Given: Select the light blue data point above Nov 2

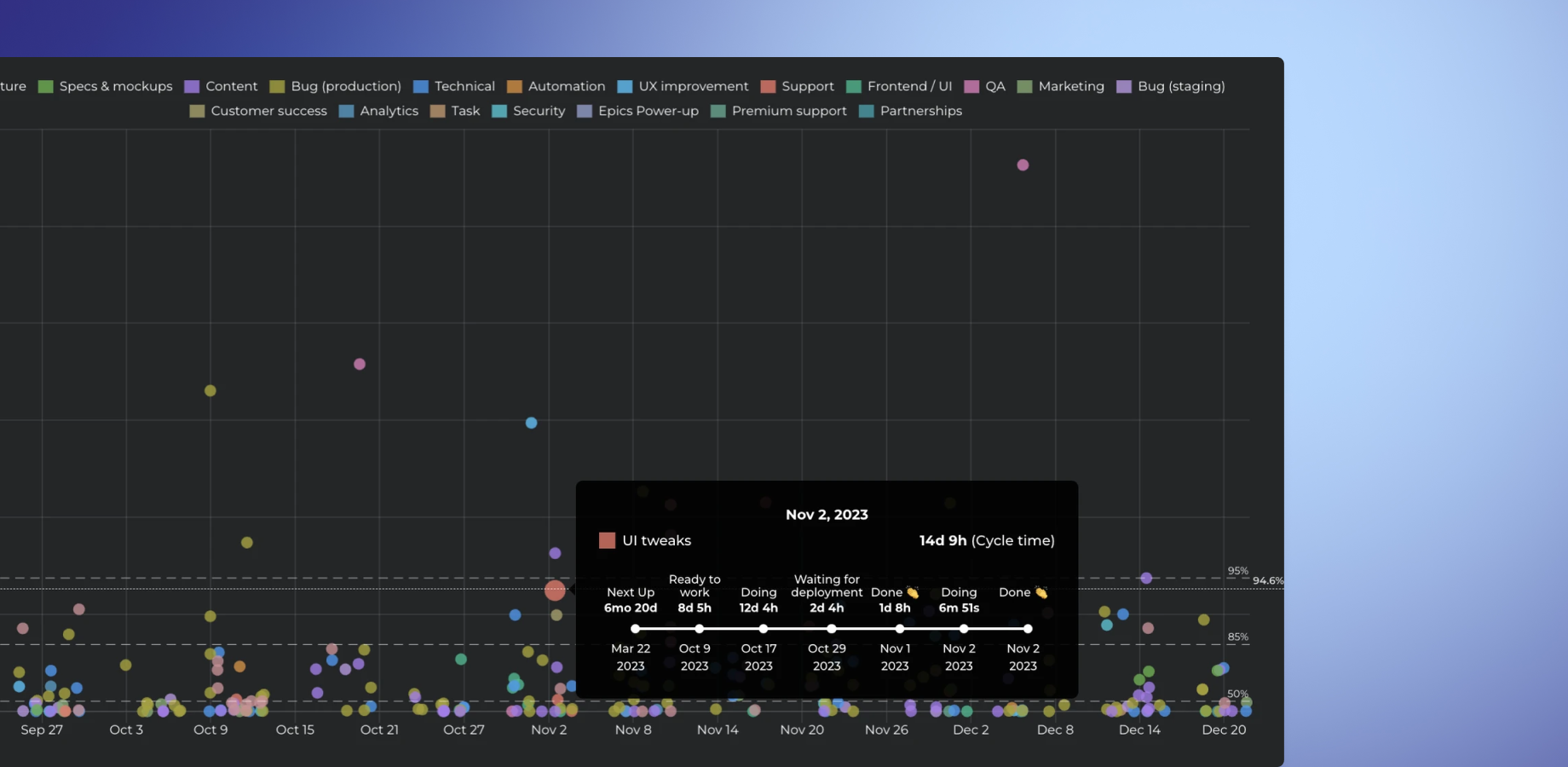Looking at the screenshot, I should point(532,423).
